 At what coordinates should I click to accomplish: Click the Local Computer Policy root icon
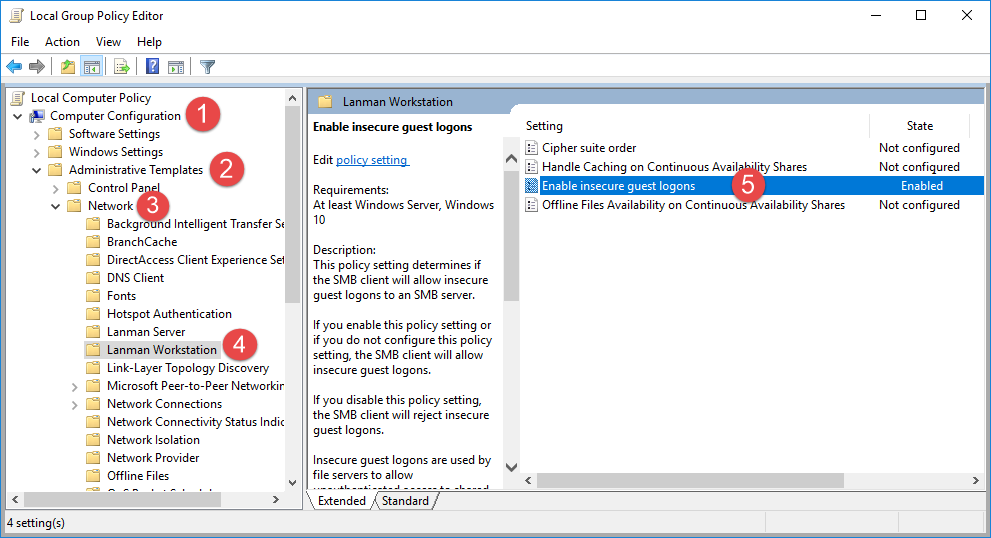point(18,97)
